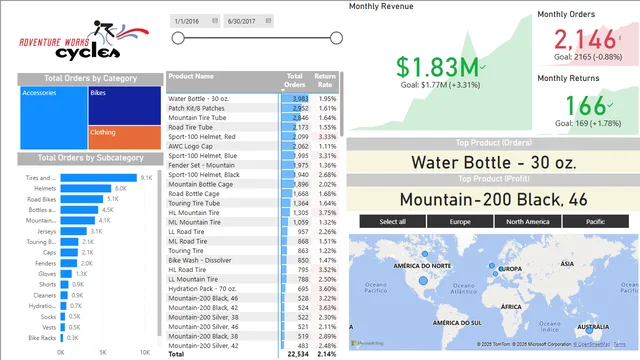Select the Mountain-200 Silver, 38 row

tap(252, 317)
